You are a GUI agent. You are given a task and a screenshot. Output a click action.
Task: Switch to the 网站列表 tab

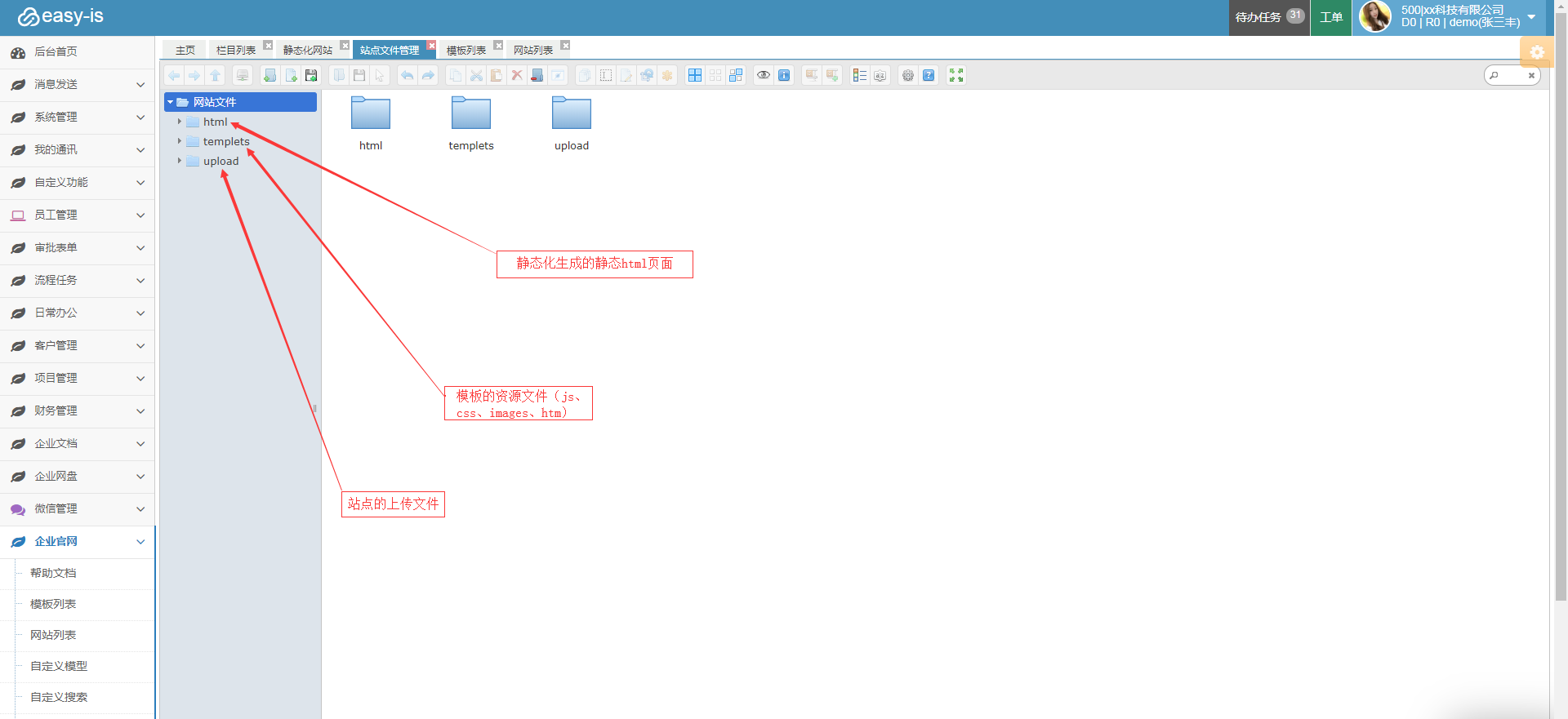533,50
